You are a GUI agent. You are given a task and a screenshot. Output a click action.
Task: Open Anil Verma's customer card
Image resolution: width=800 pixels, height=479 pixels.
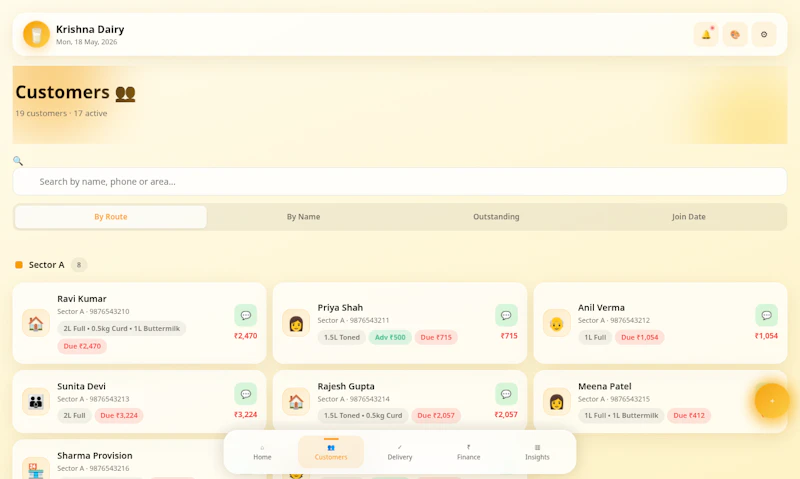660,323
